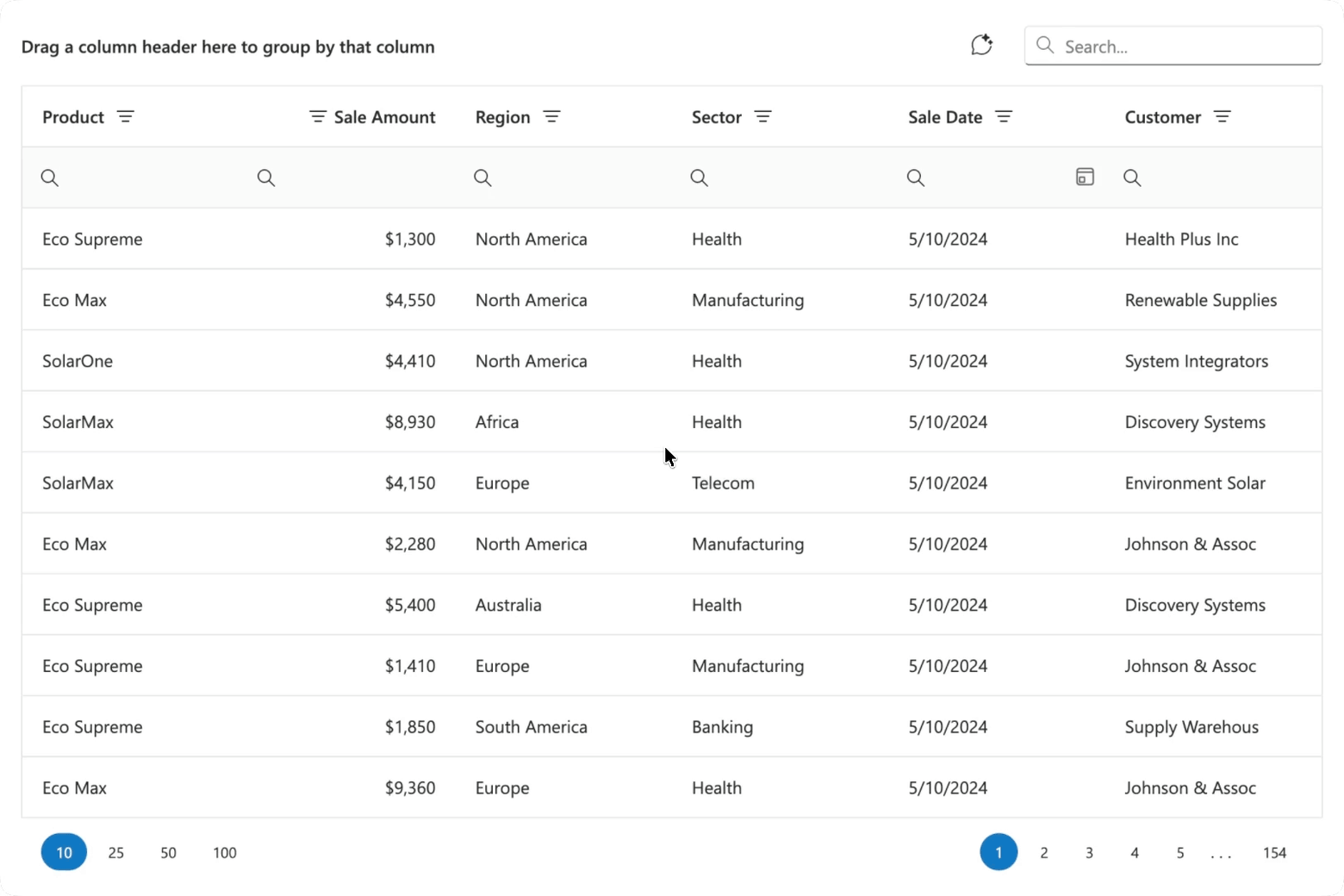Sort by the Sale Amount column header
Viewport: 1344px width, 896px height.
[x=384, y=117]
